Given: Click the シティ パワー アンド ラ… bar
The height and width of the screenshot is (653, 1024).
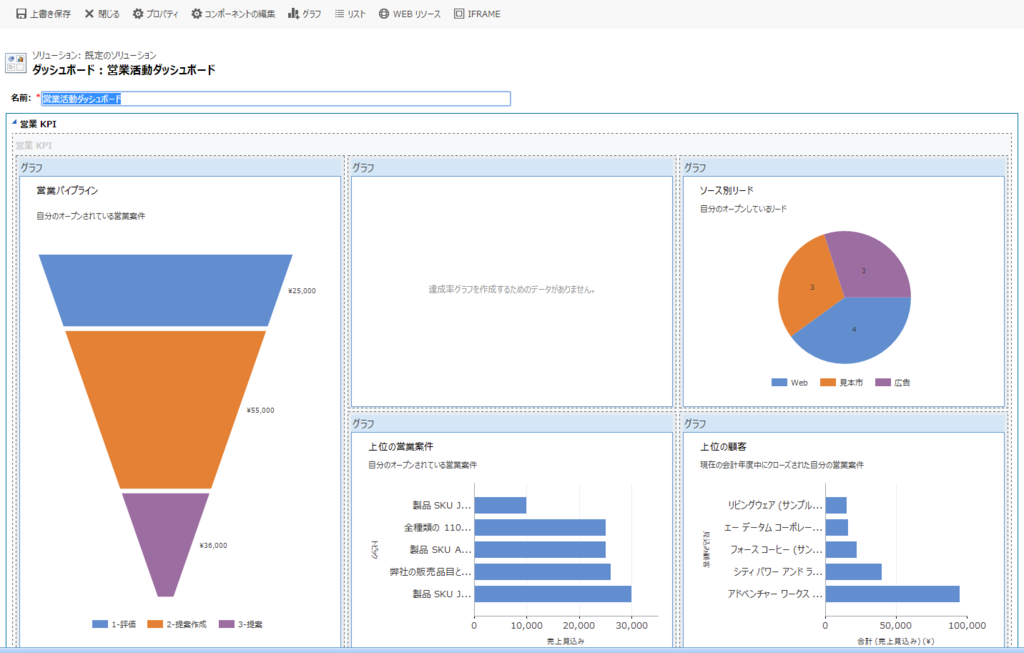Looking at the screenshot, I should (854, 572).
